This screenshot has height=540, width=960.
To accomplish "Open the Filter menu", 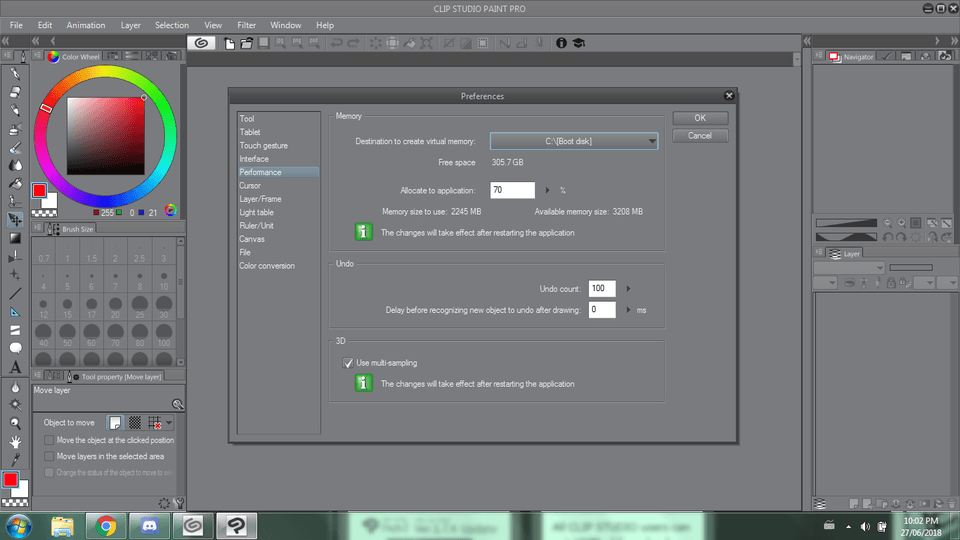I will pyautogui.click(x=246, y=25).
